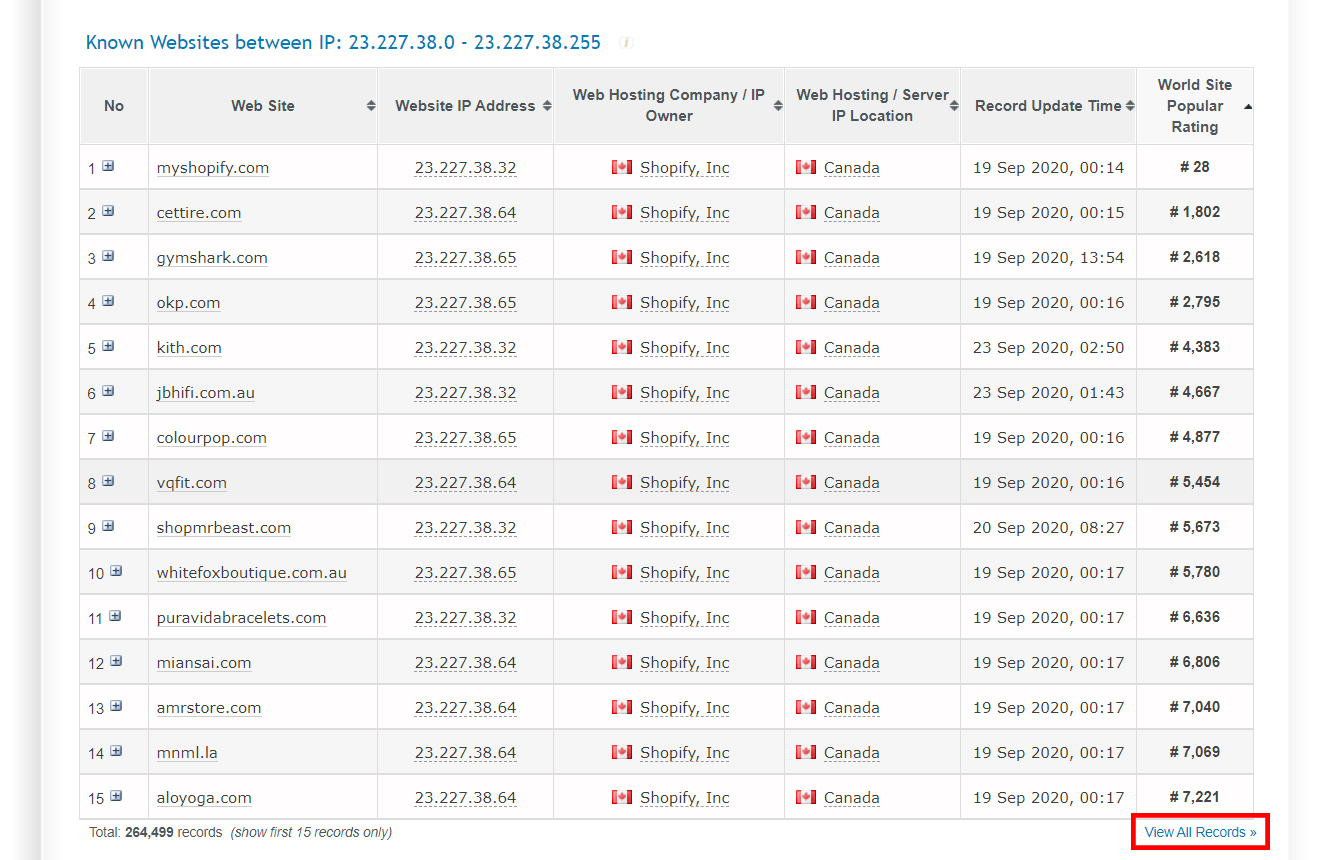The image size is (1328, 860).
Task: Open okp.com website link
Action: point(189,303)
